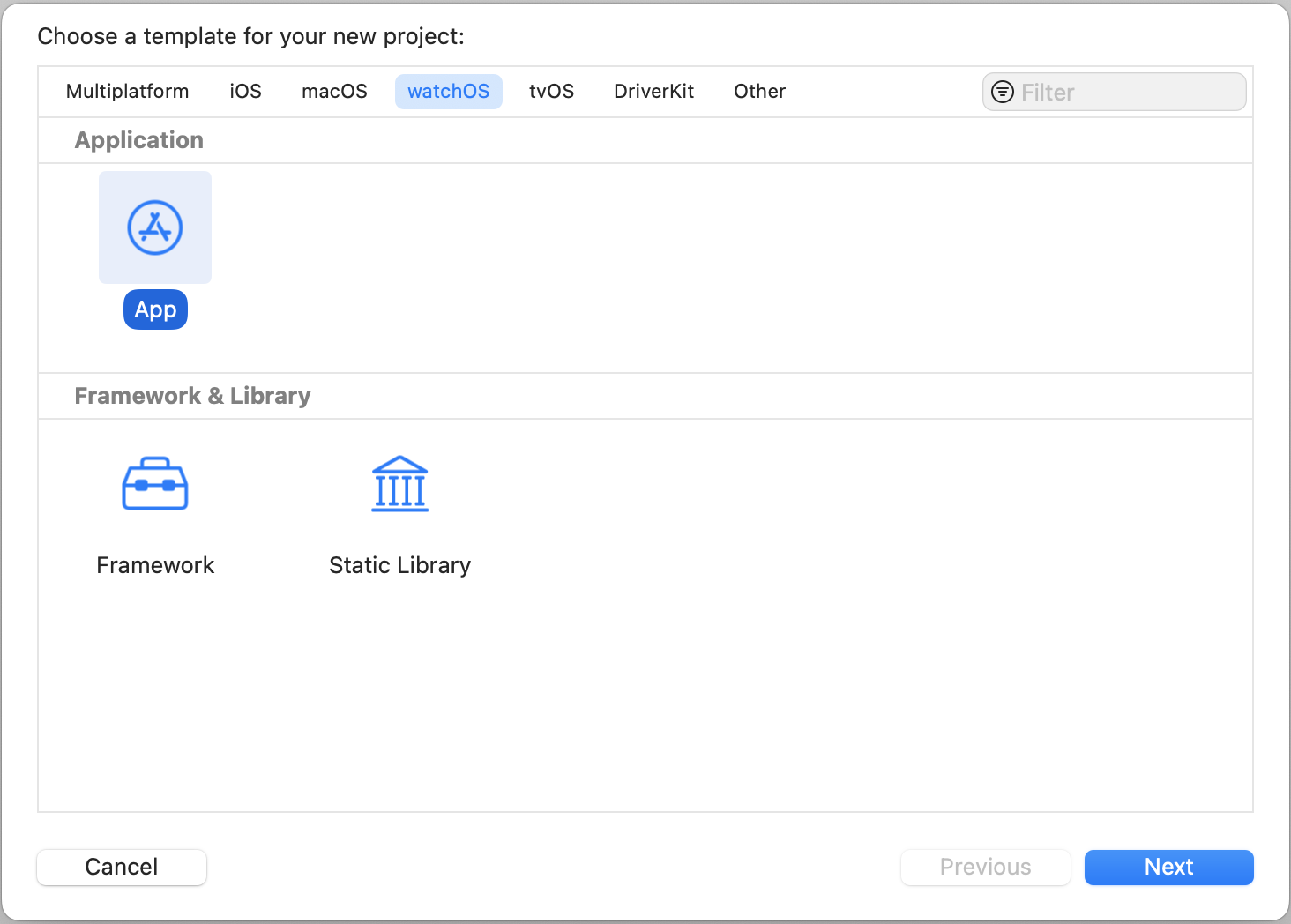Click the Framework template label
Screen dimensions: 1291x924
pos(155,565)
